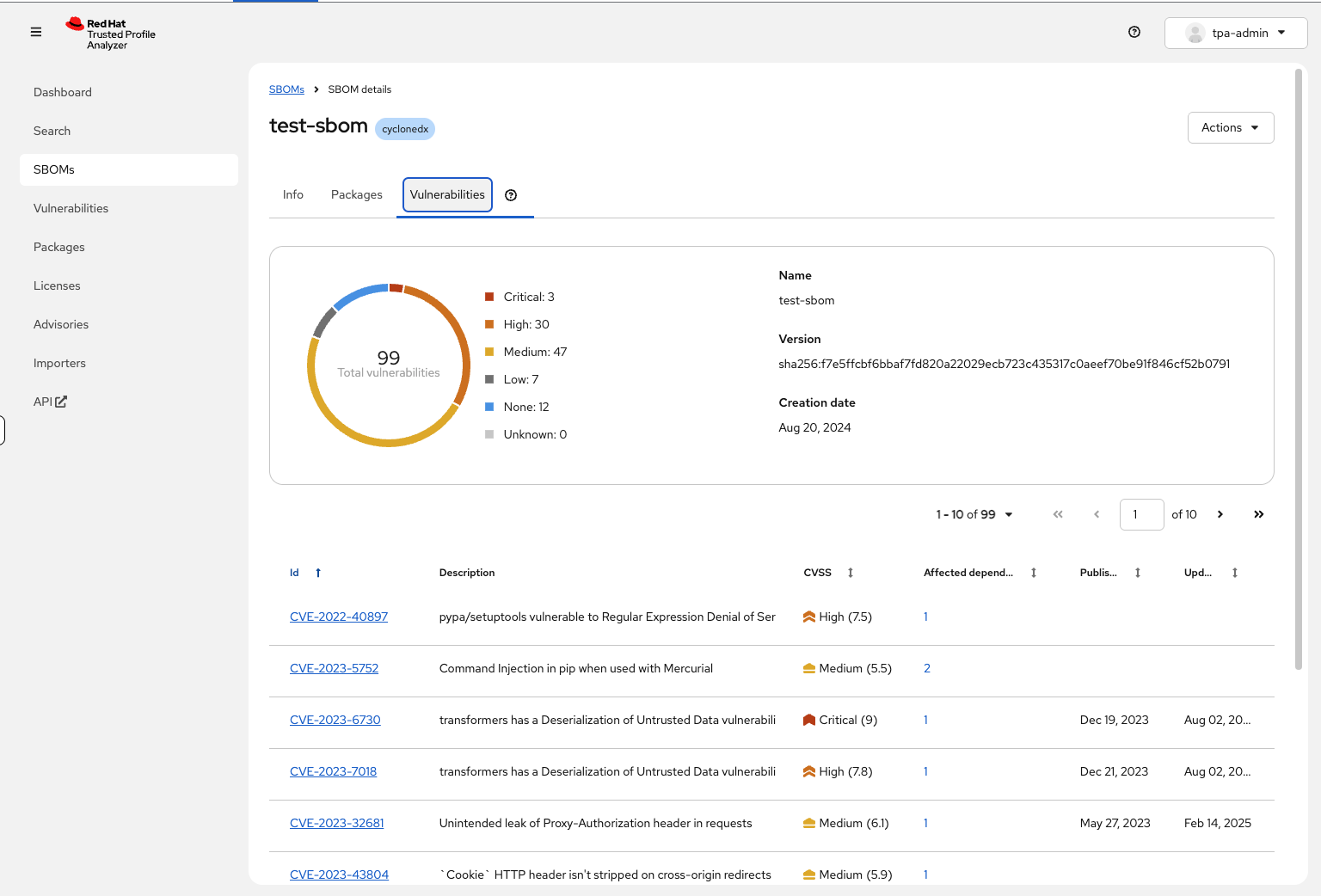Switch to the Packages tab

click(356, 195)
